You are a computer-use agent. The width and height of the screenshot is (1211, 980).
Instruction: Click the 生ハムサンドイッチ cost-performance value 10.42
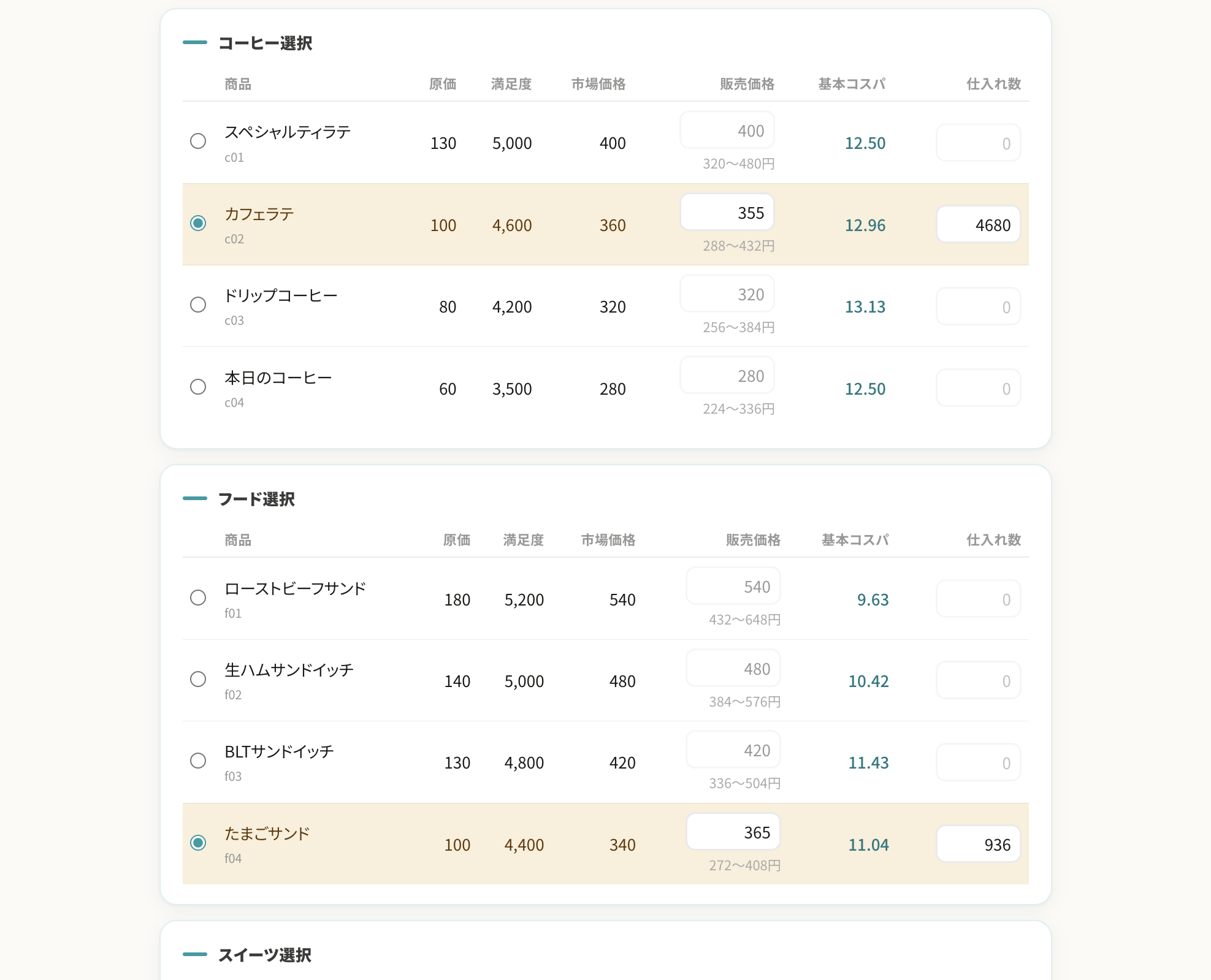click(x=868, y=682)
